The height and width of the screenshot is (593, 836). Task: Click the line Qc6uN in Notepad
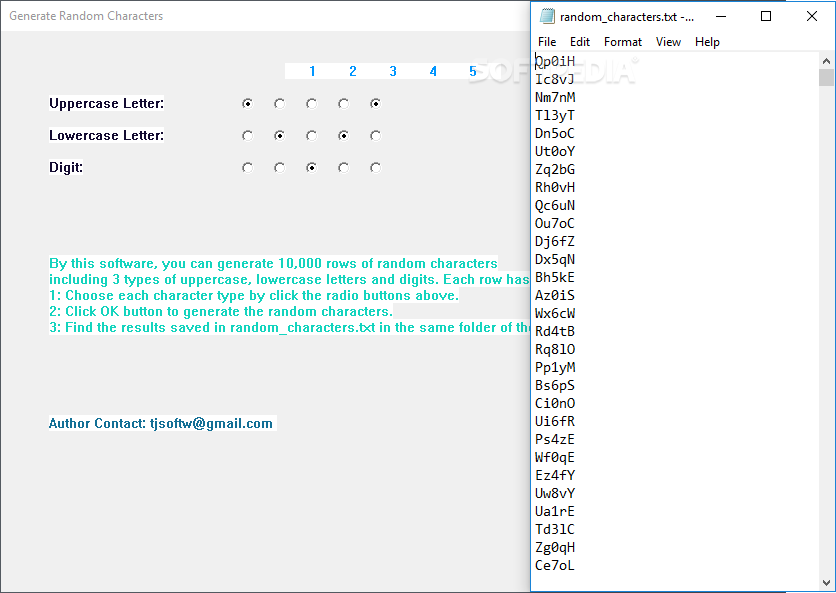tap(555, 205)
